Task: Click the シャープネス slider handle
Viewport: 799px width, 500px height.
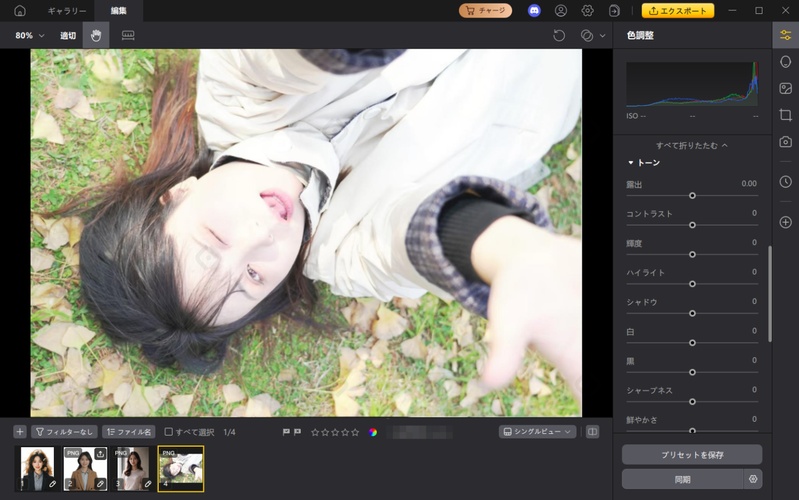Action: tap(692, 402)
